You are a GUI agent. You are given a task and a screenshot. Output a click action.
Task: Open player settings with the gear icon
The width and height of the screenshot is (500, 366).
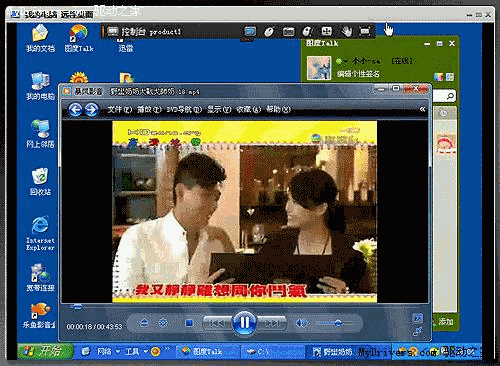click(163, 323)
